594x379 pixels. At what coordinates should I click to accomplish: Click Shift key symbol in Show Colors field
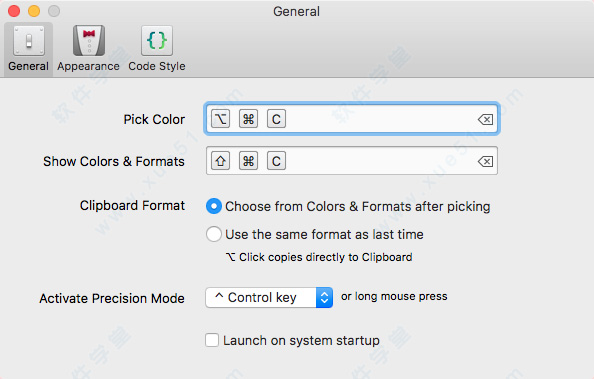220,161
